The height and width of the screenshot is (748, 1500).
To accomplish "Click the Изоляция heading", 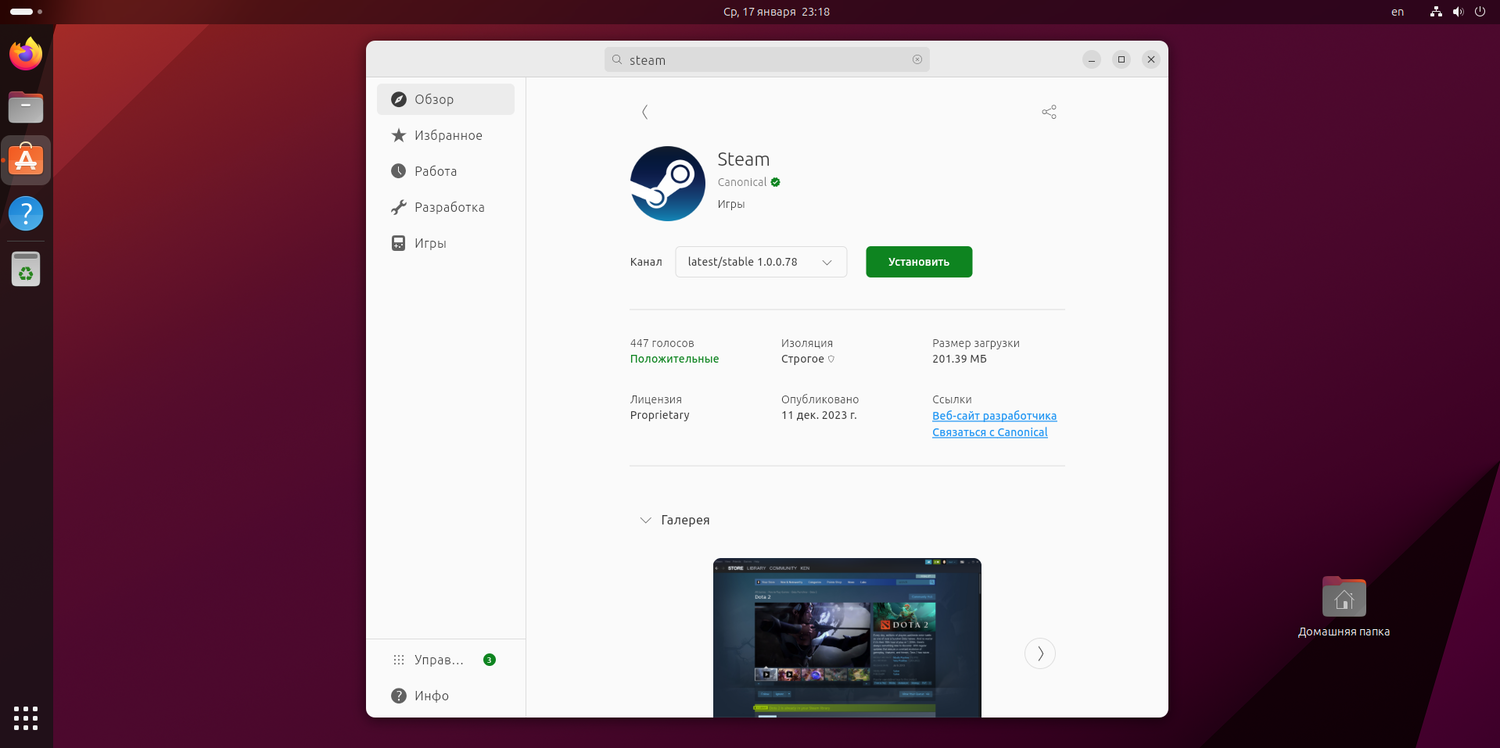I will 807,343.
